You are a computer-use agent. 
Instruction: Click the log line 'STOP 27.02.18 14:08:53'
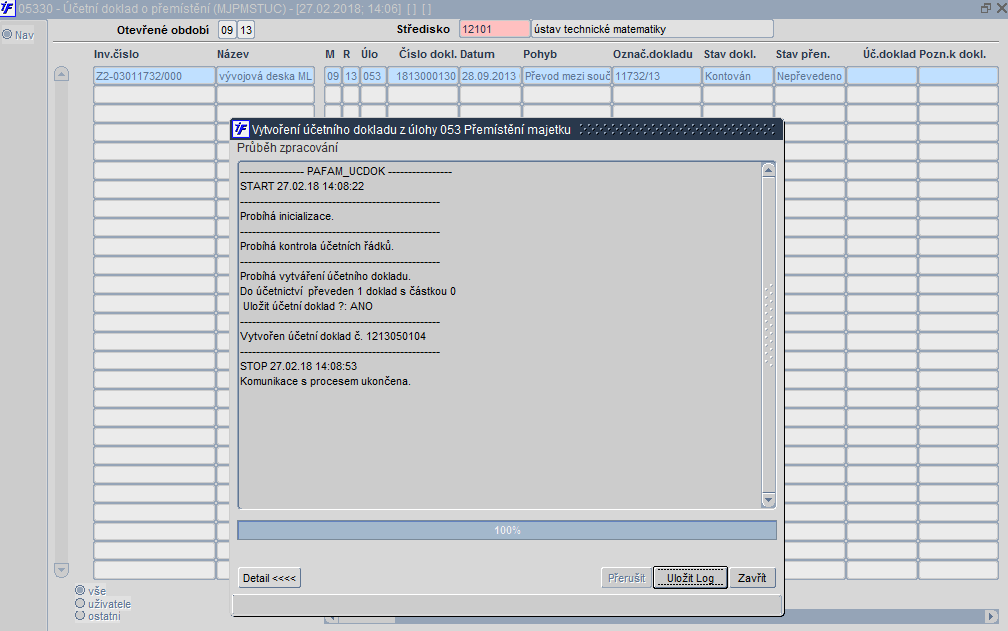click(298, 366)
